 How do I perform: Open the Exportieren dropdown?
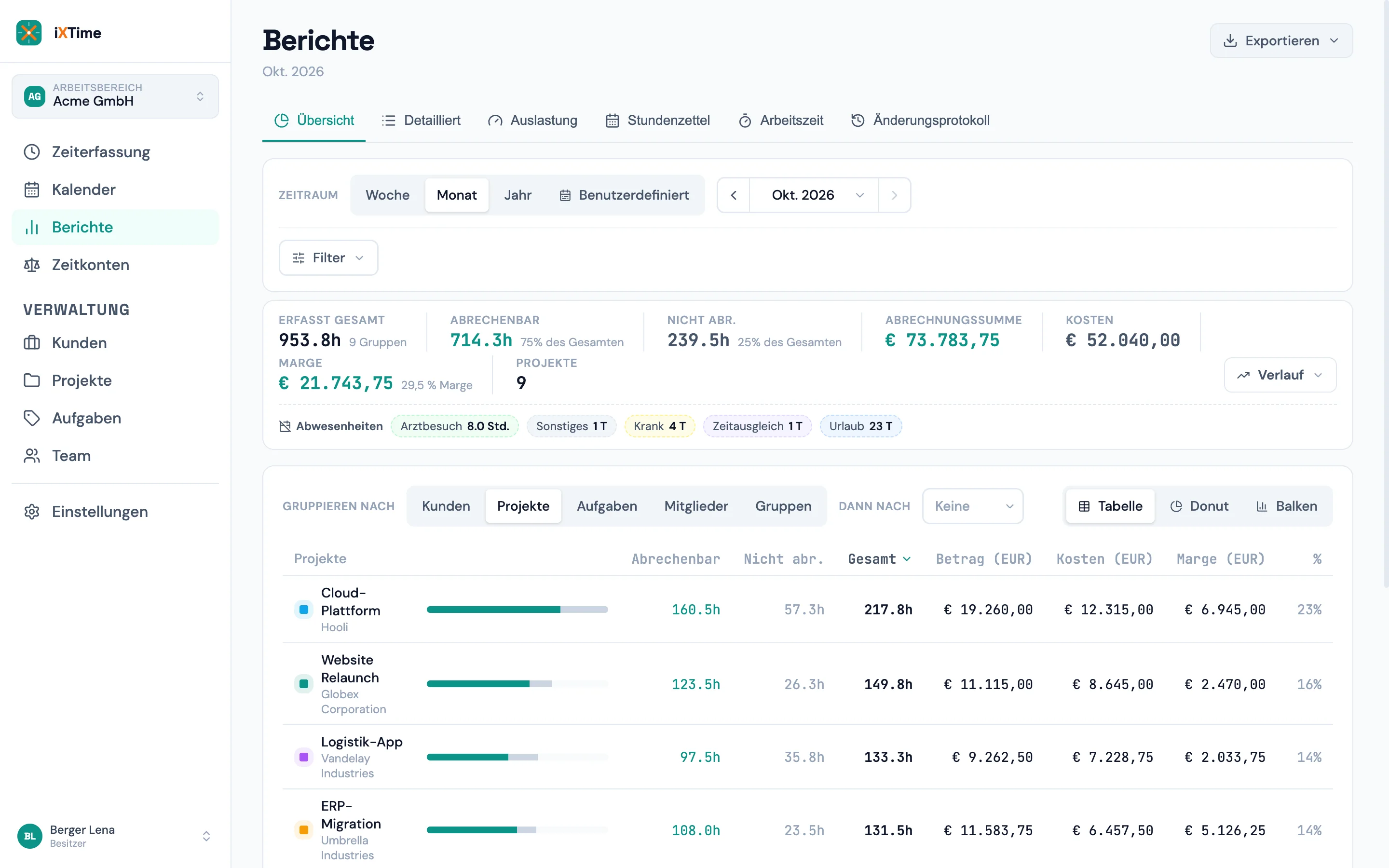[1281, 41]
